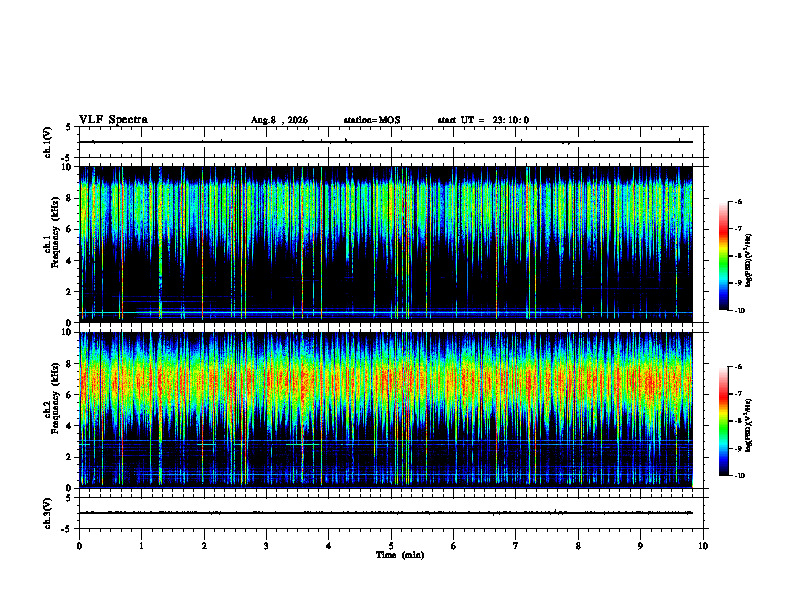792x612 pixels.
Task: Click the time axis tick label "8"
Action: point(578,546)
